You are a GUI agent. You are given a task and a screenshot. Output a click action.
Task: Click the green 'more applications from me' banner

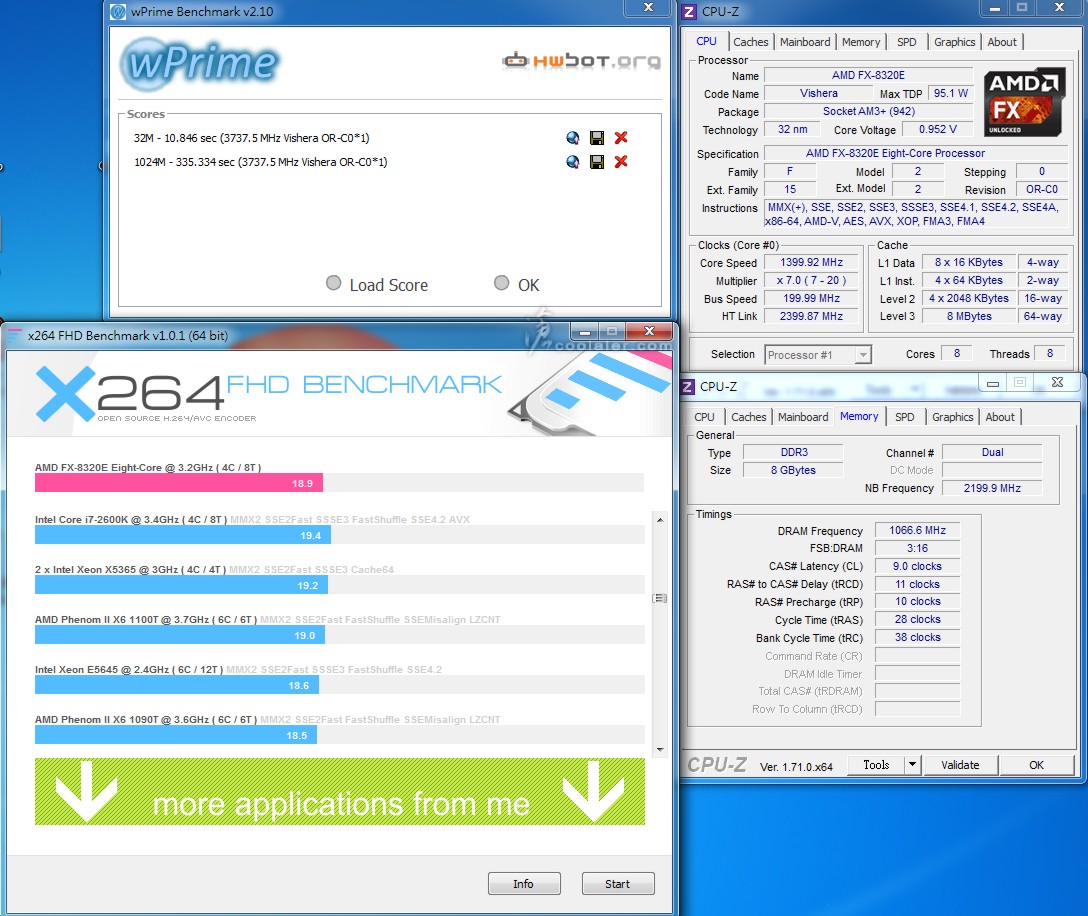[340, 792]
